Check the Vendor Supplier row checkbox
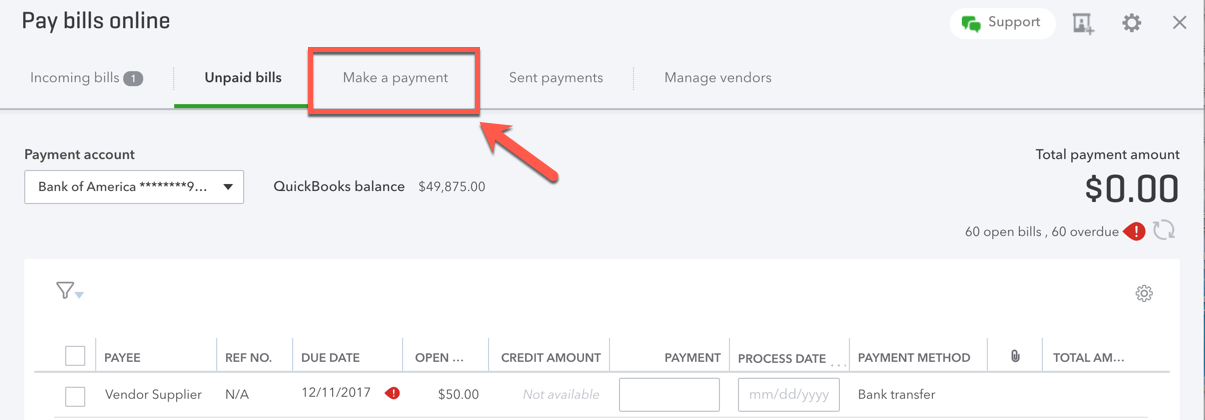 [x=75, y=395]
